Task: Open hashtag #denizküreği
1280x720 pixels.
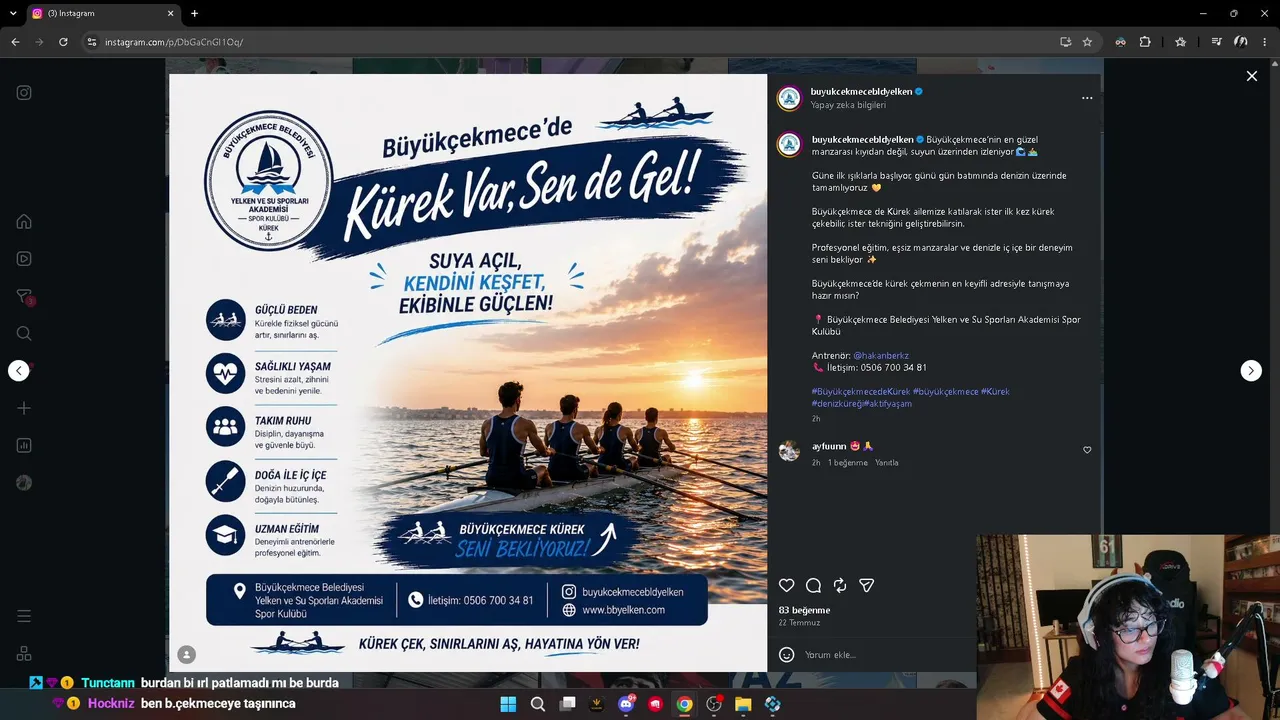Action: [x=836, y=404]
